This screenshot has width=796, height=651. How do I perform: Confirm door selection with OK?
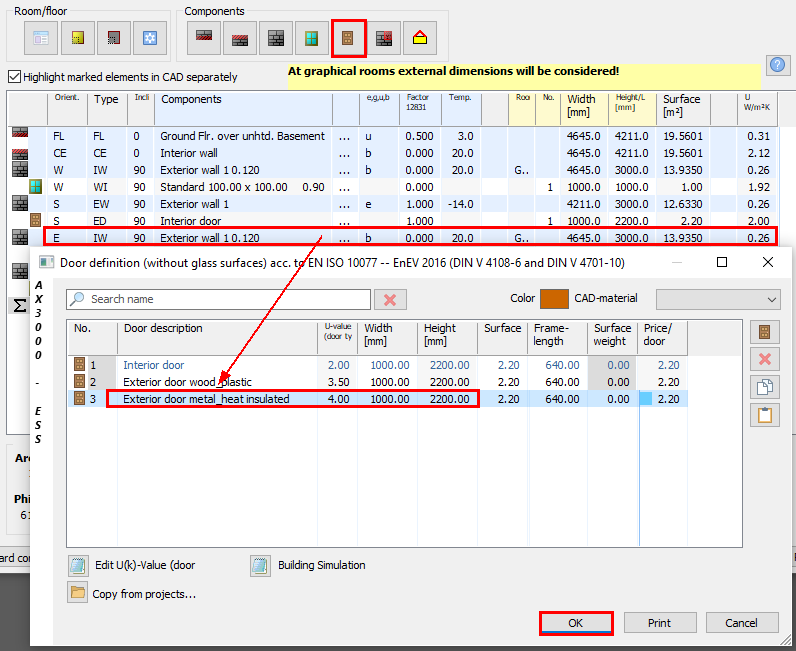click(x=576, y=623)
